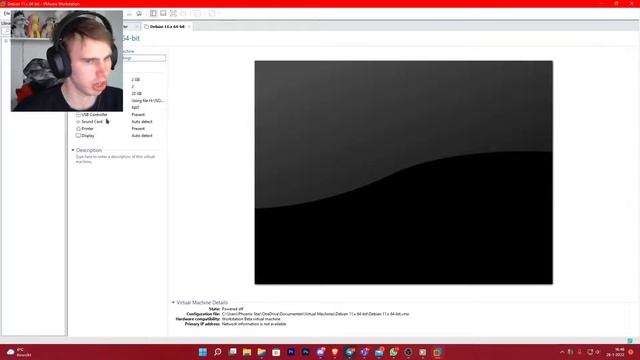Click the Printer icon in the device list
Image resolution: width=640 pixels, height=360 pixels.
[x=78, y=129]
